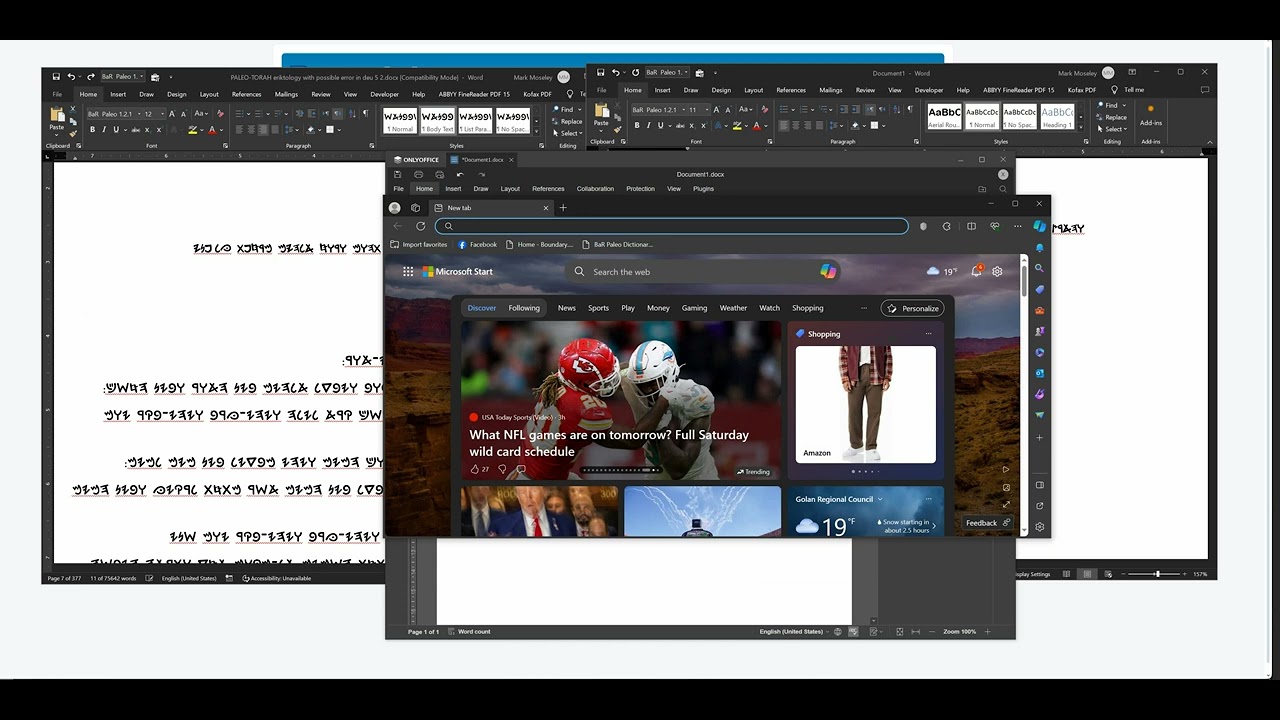Expand Golan Regional Council location dropdown
Viewport: 1280px width, 720px height.
880,499
